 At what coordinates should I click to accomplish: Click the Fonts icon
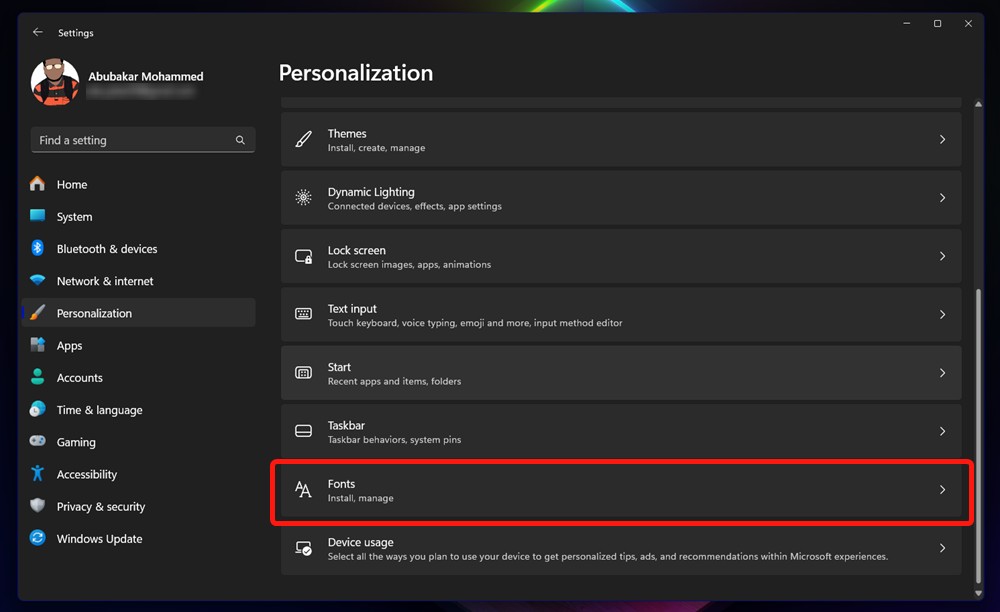(303, 490)
